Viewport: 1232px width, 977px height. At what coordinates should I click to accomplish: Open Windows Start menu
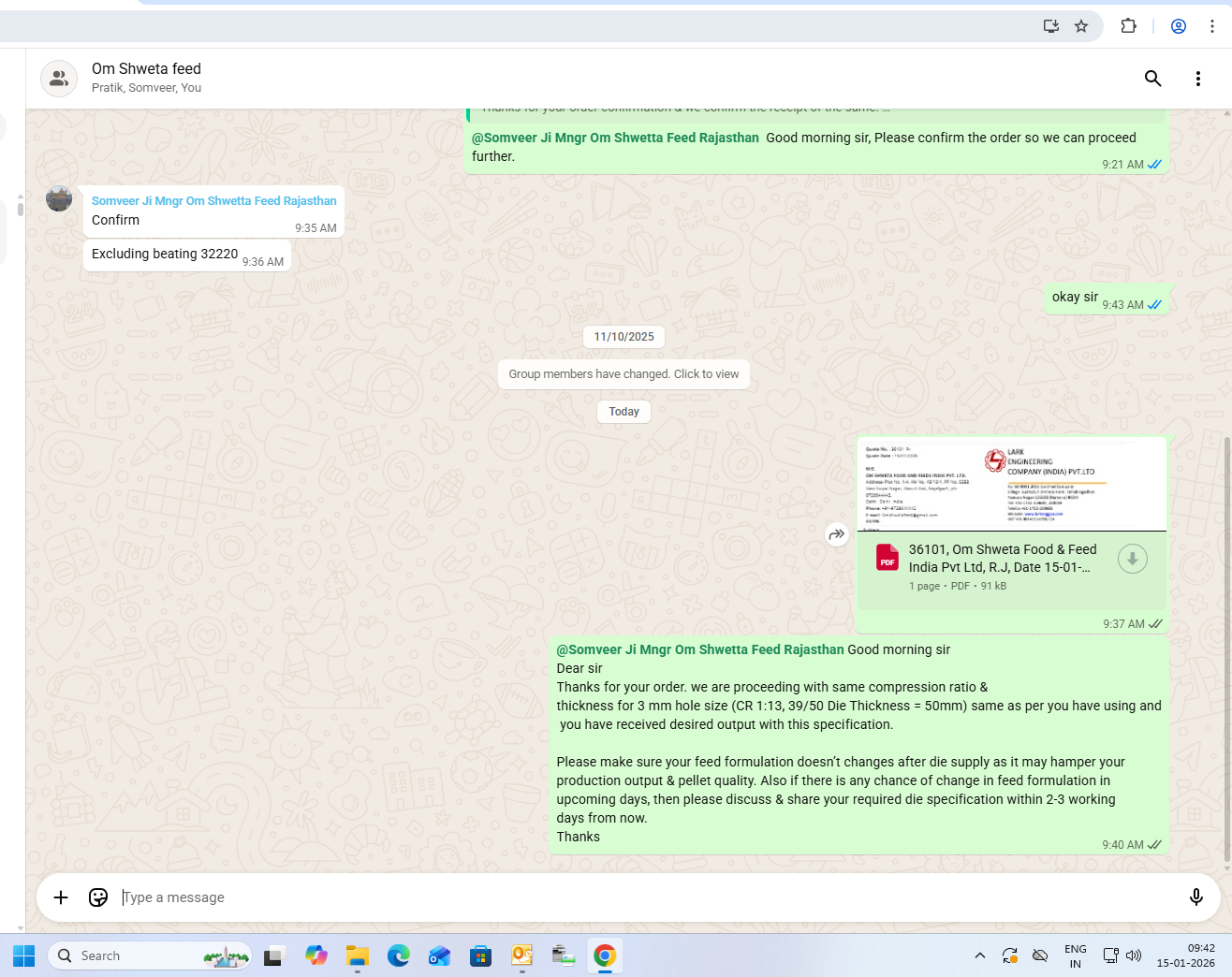(x=24, y=955)
